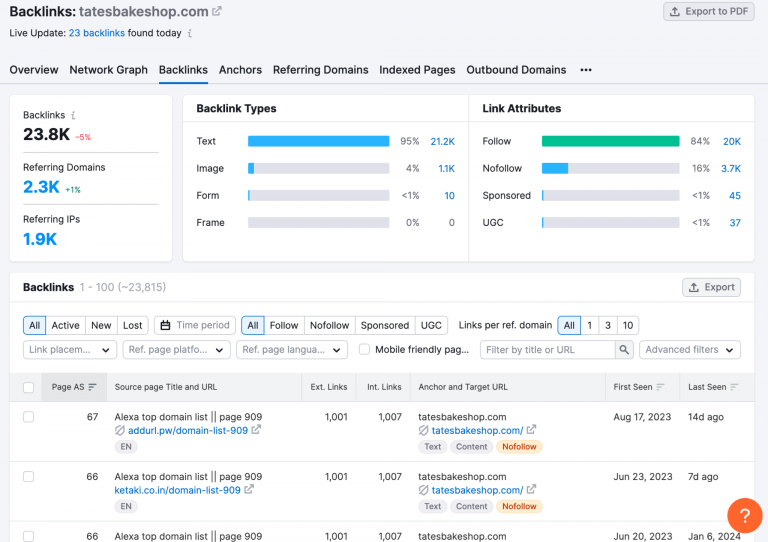768x542 pixels.
Task: Set links per ref. domain to 10
Action: click(628, 325)
